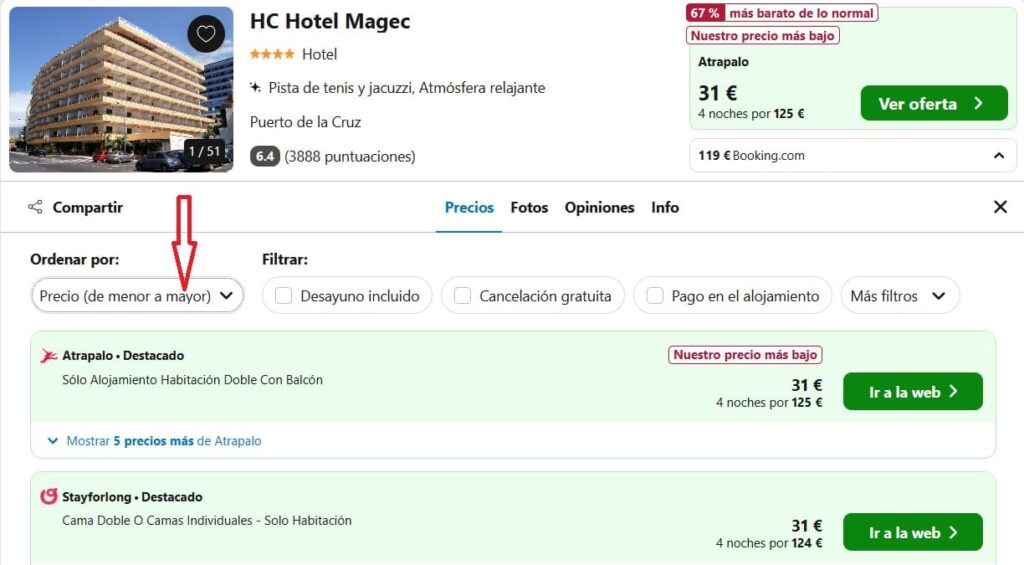Click the Atrapalo logo icon

(49, 356)
